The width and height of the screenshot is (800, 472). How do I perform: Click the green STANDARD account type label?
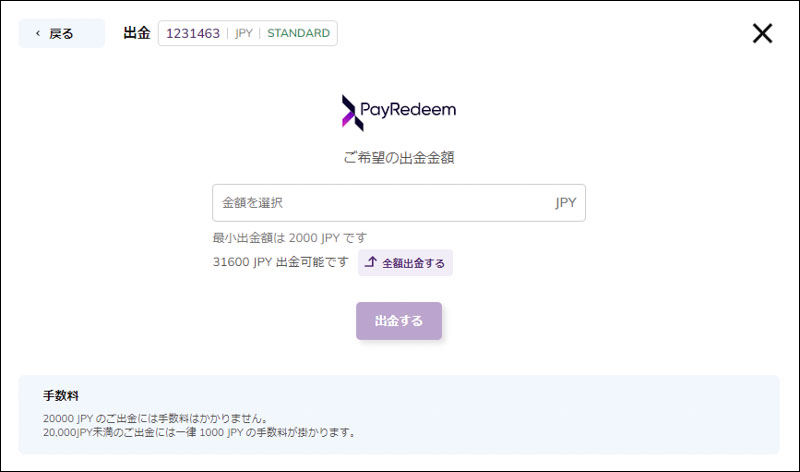click(x=298, y=33)
